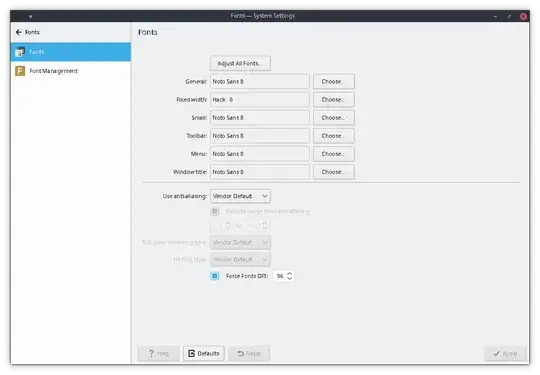This screenshot has width=540, height=375.
Task: Click the Help button
Action: pyautogui.click(x=159, y=353)
